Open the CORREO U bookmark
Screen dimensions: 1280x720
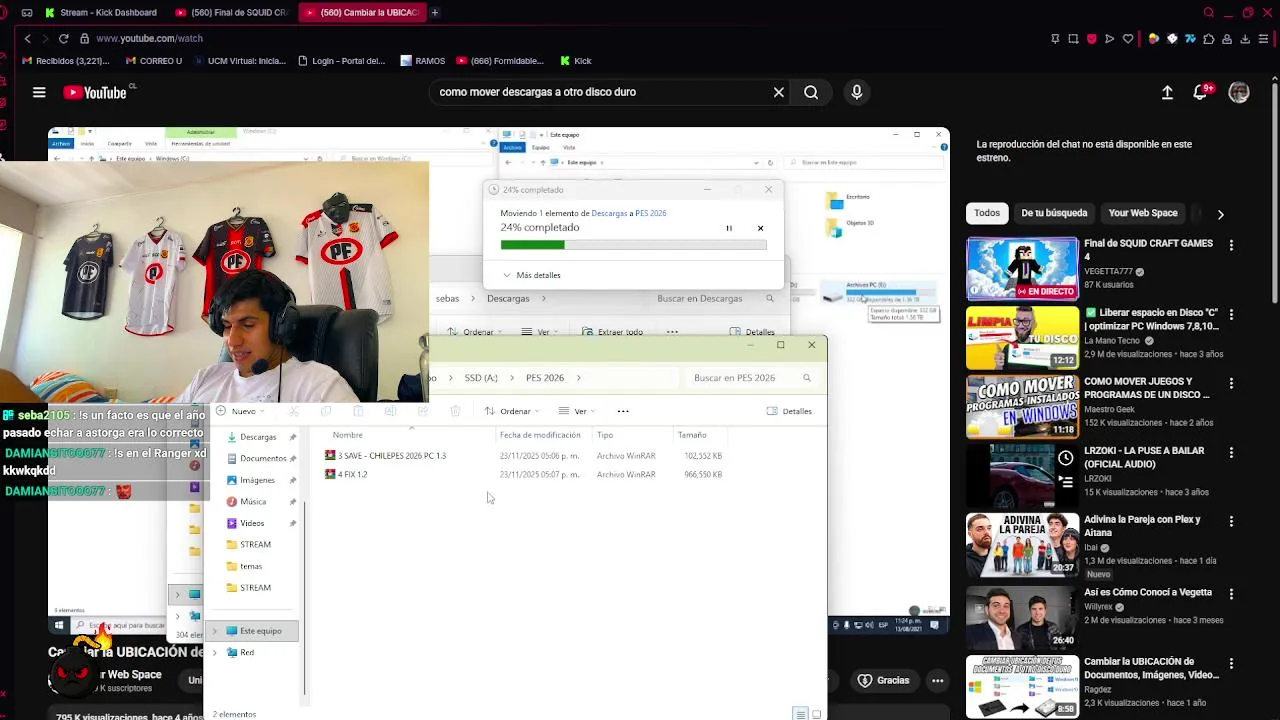154,61
